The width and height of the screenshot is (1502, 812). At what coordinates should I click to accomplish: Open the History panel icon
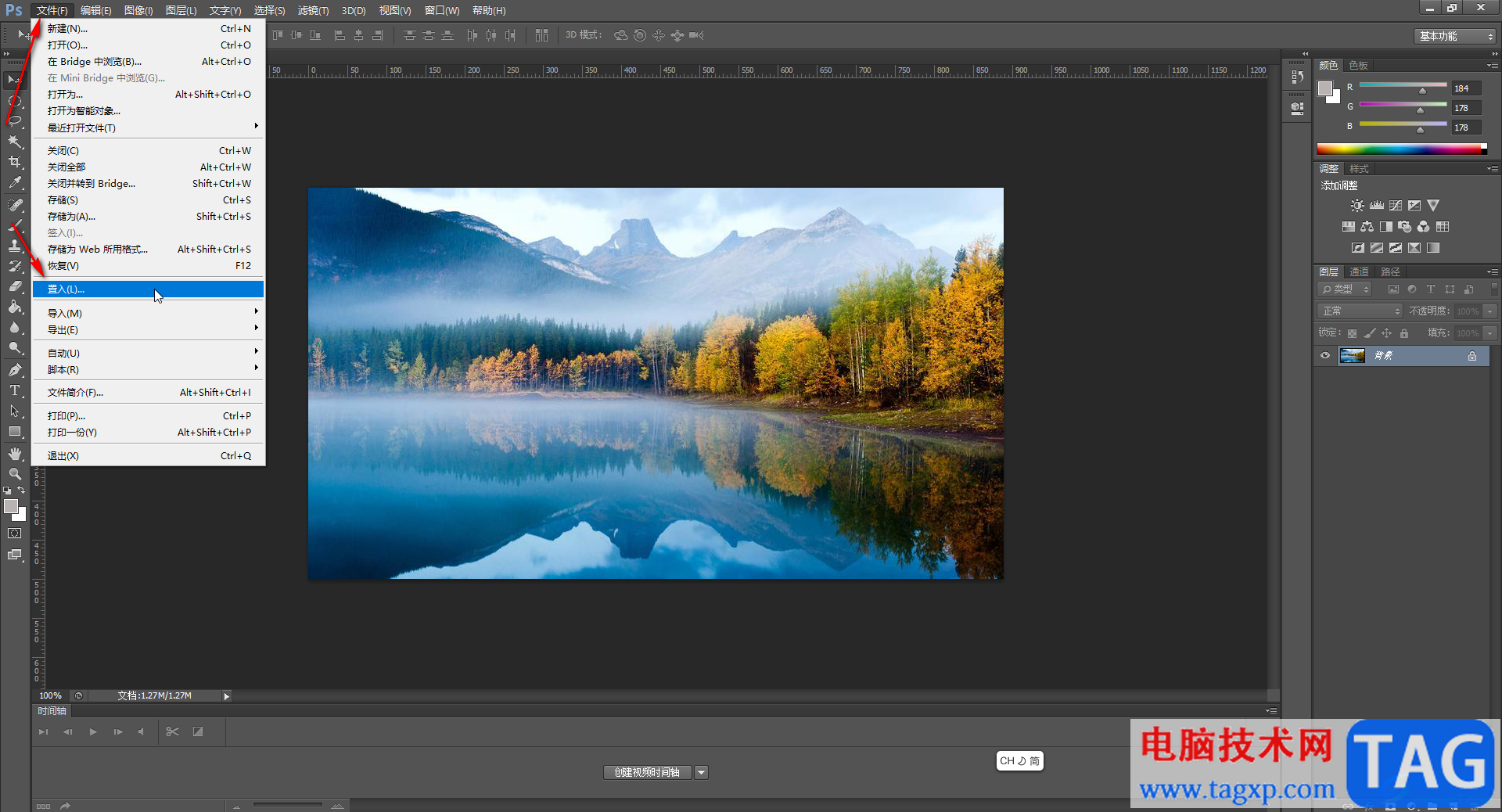pos(1298,77)
